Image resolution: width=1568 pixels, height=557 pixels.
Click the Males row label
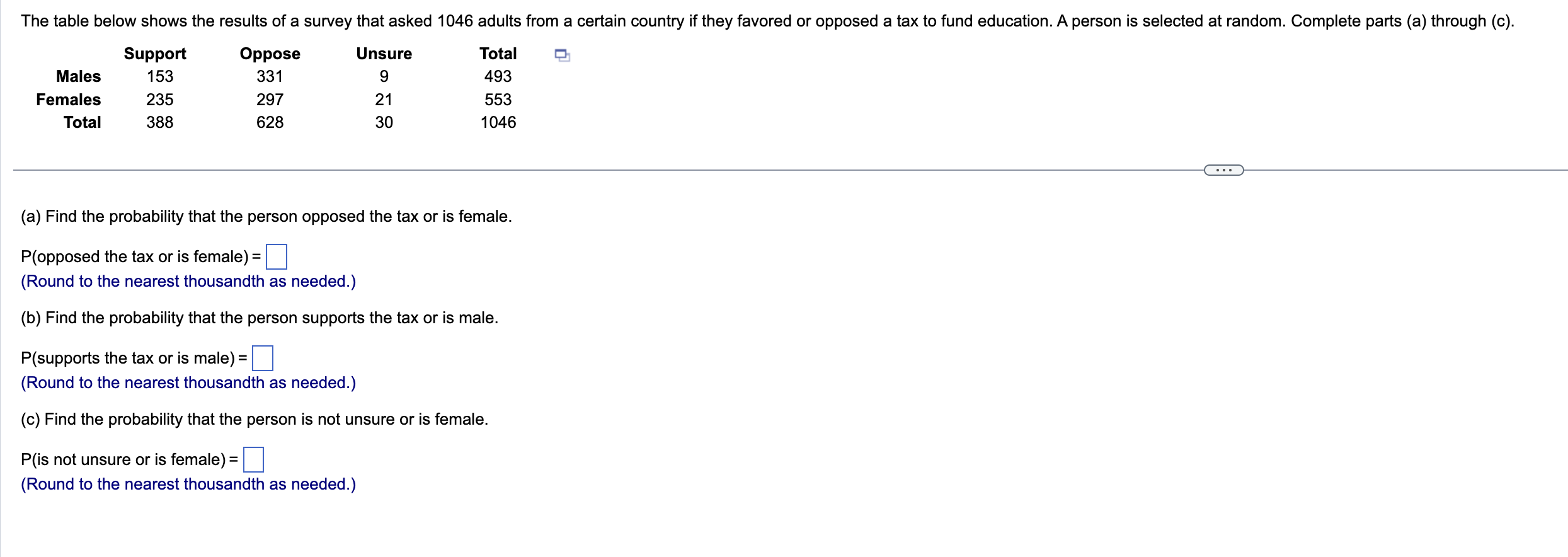coord(78,77)
